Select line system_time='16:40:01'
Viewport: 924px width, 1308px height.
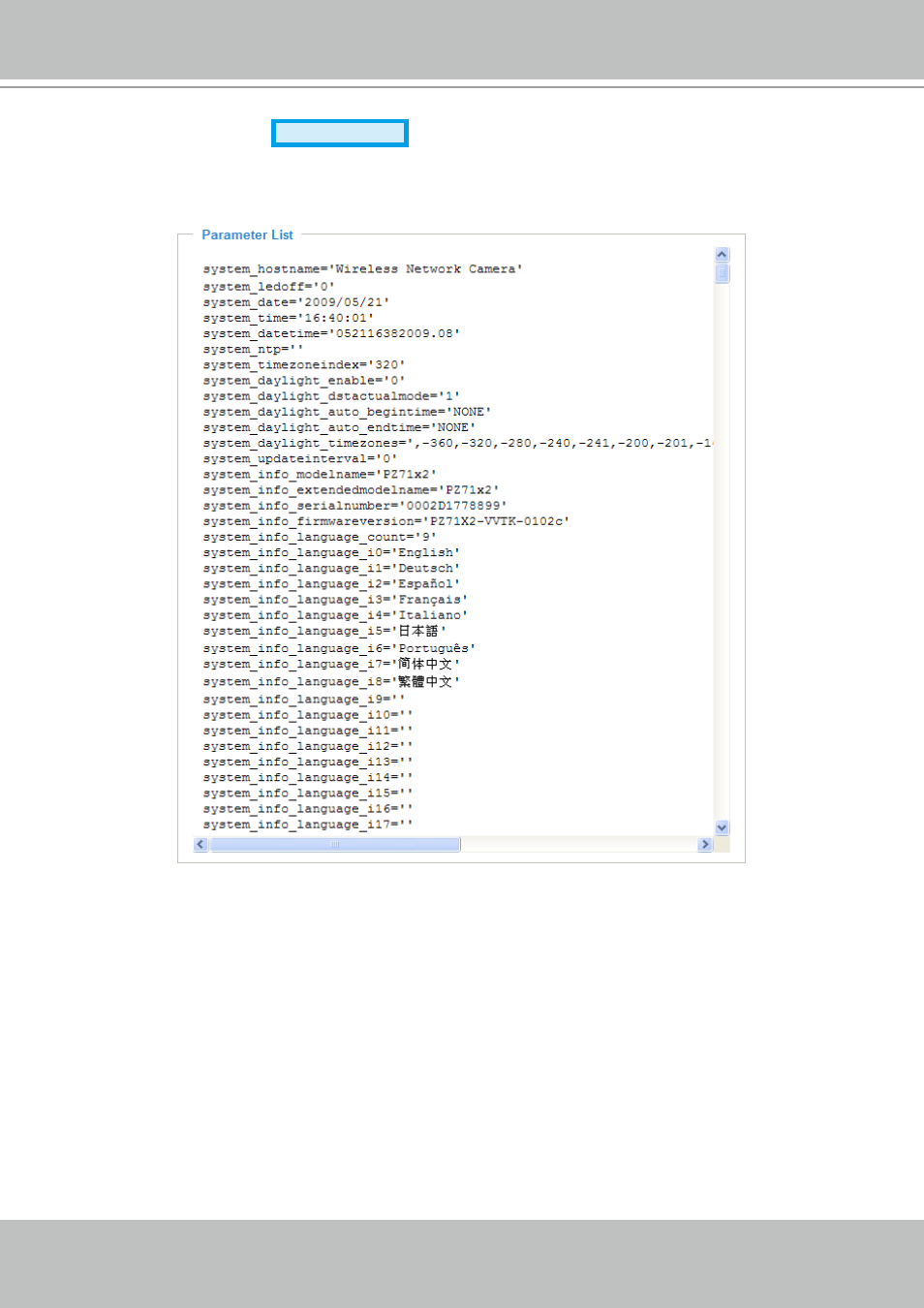coord(288,318)
